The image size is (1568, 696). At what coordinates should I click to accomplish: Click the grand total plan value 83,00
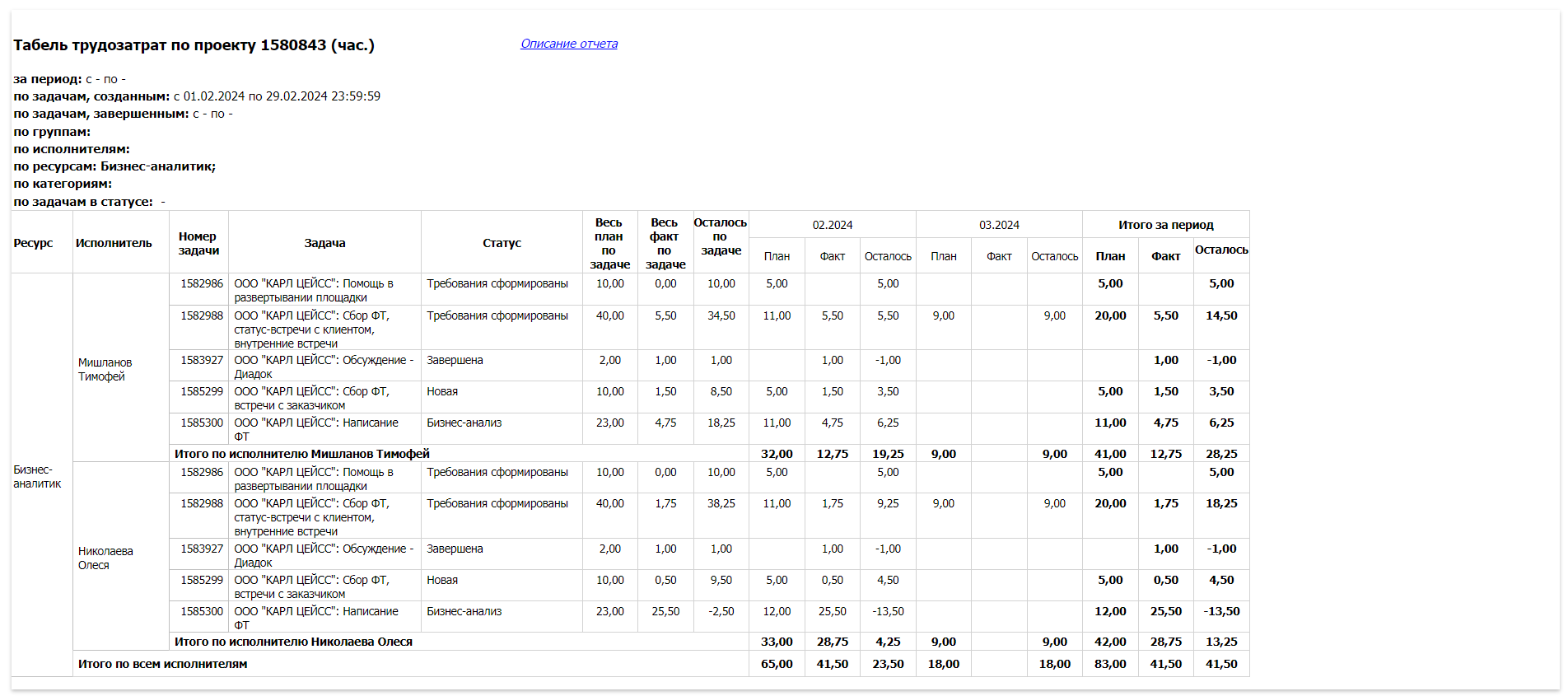pos(1110,664)
